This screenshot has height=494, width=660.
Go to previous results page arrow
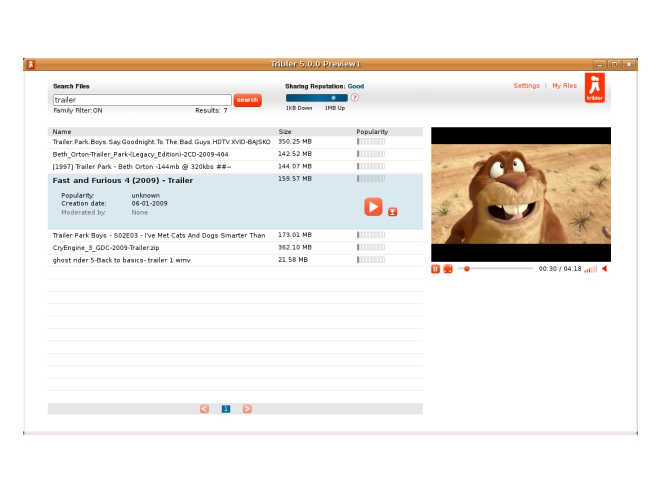pyautogui.click(x=205, y=409)
